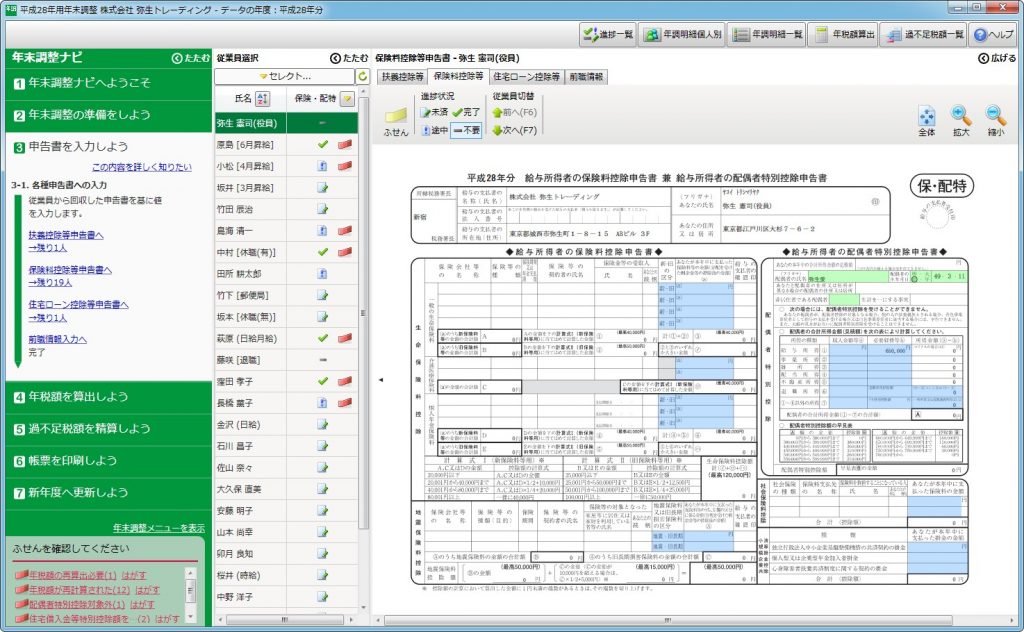Switch to the 住宅ローン控除等 tab
This screenshot has height=632, width=1024.
526,77
